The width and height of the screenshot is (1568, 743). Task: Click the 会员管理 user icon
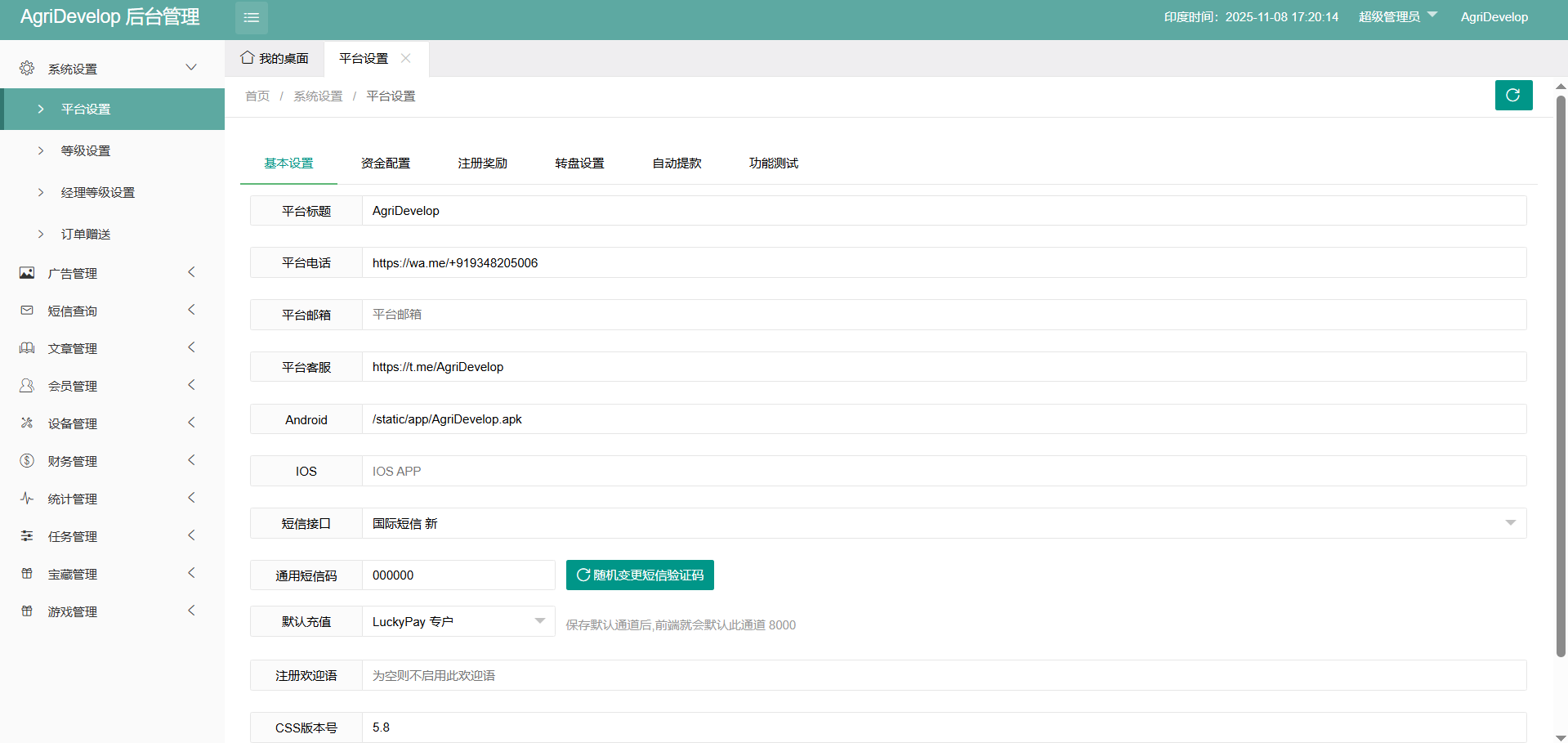coord(27,386)
